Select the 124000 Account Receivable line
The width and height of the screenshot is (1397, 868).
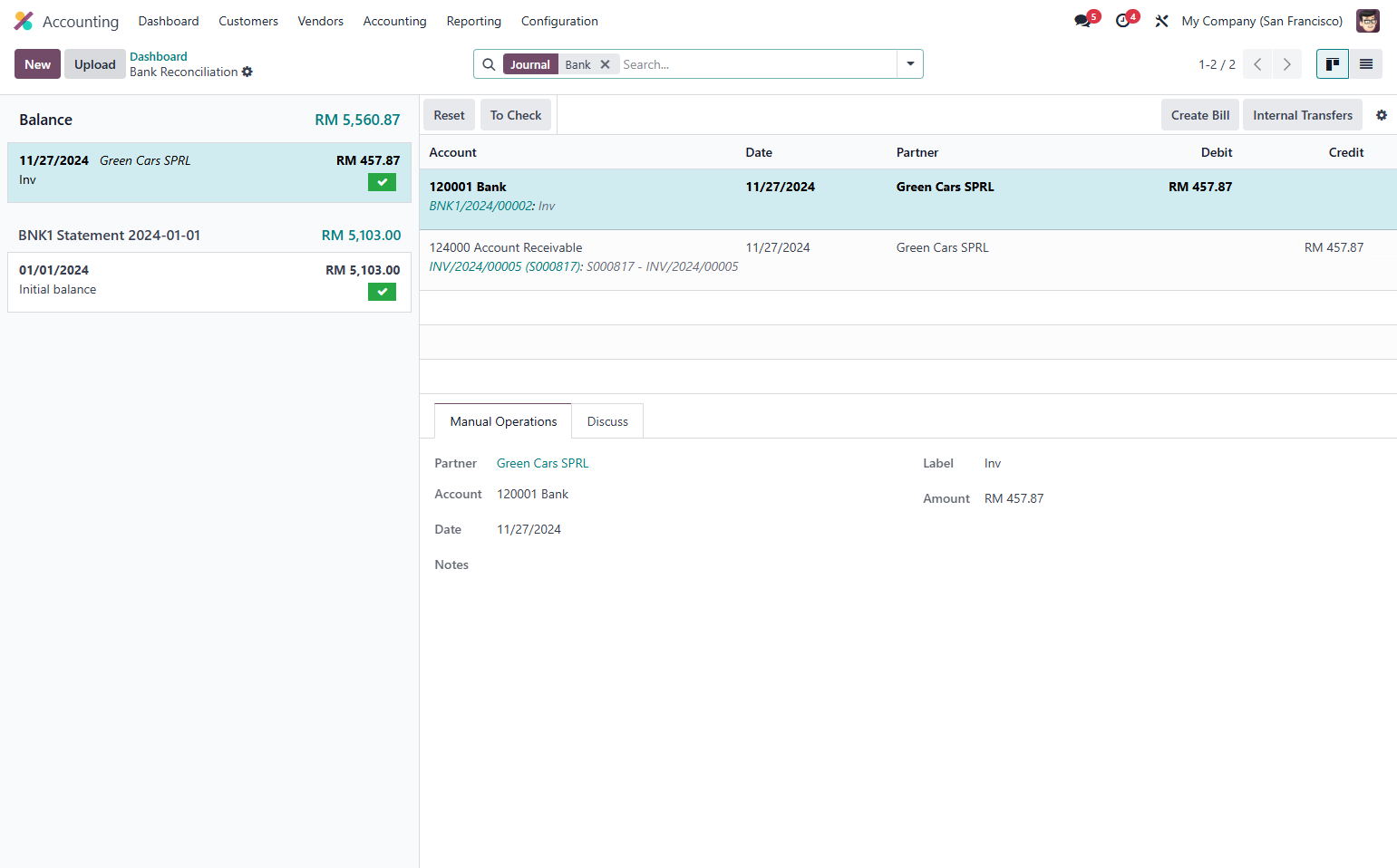(x=907, y=260)
